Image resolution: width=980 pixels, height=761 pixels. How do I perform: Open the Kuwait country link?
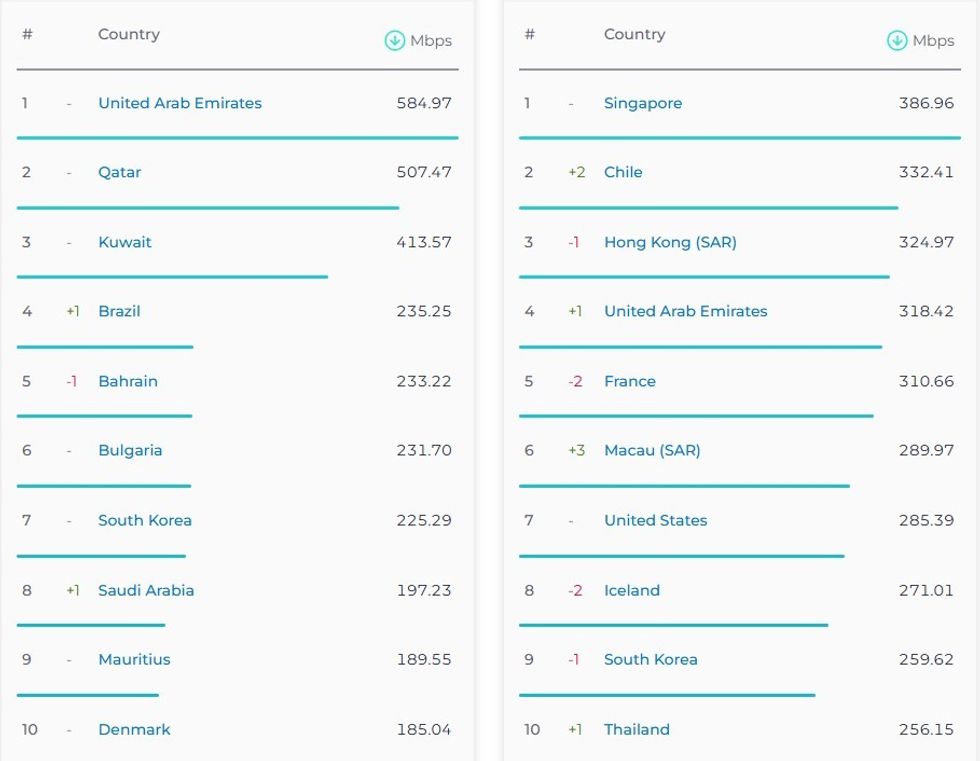click(x=125, y=242)
